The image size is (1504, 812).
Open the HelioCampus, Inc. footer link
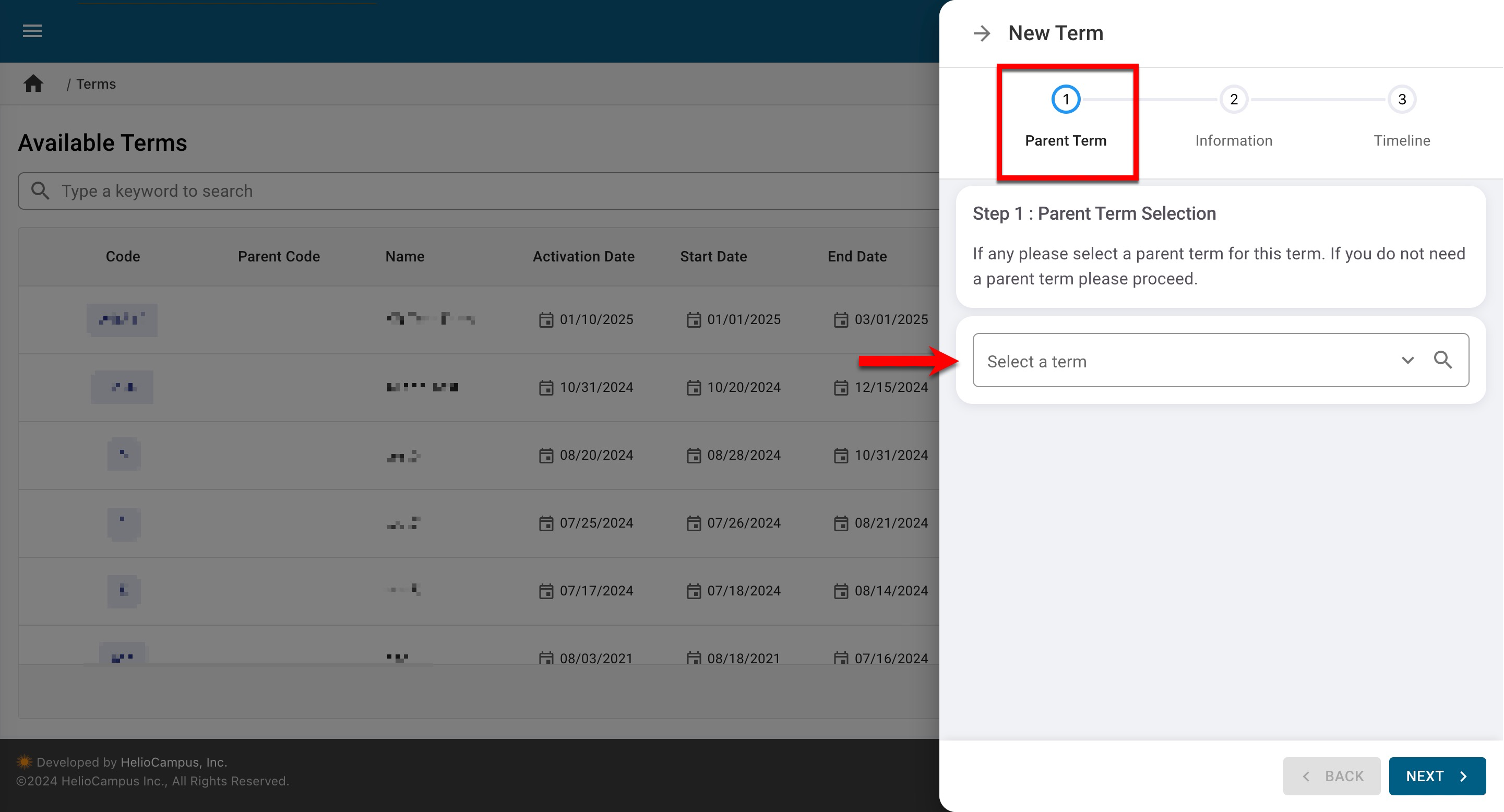[x=173, y=762]
